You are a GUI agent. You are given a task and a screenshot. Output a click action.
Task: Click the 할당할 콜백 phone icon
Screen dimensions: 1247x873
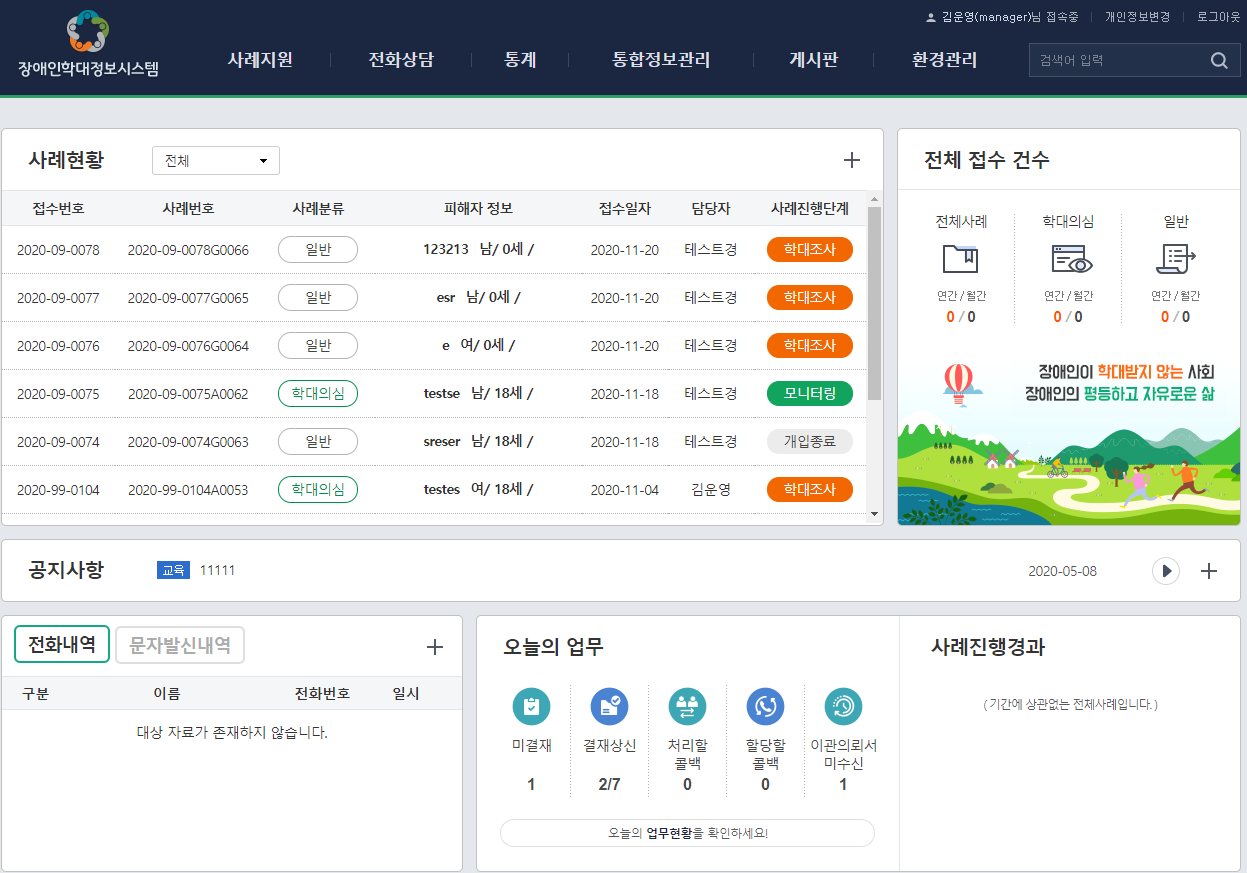click(x=765, y=706)
